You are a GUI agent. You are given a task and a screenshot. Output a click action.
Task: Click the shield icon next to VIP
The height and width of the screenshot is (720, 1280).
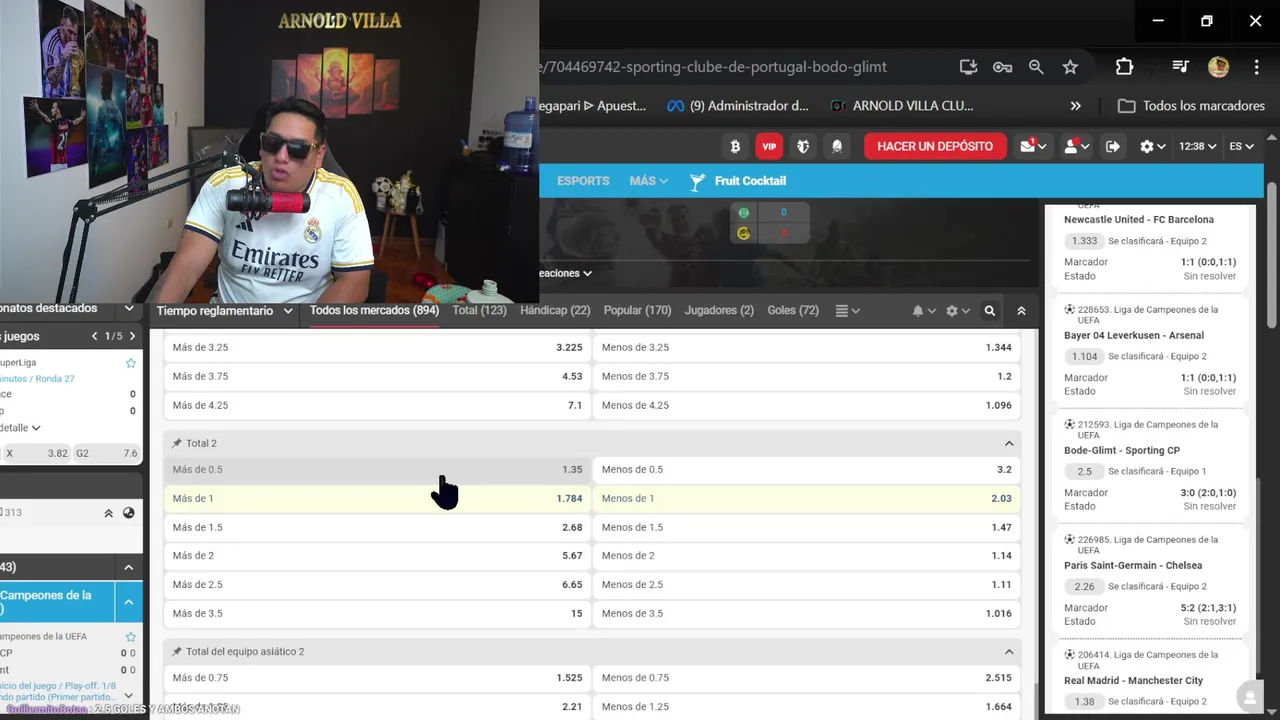coord(803,146)
